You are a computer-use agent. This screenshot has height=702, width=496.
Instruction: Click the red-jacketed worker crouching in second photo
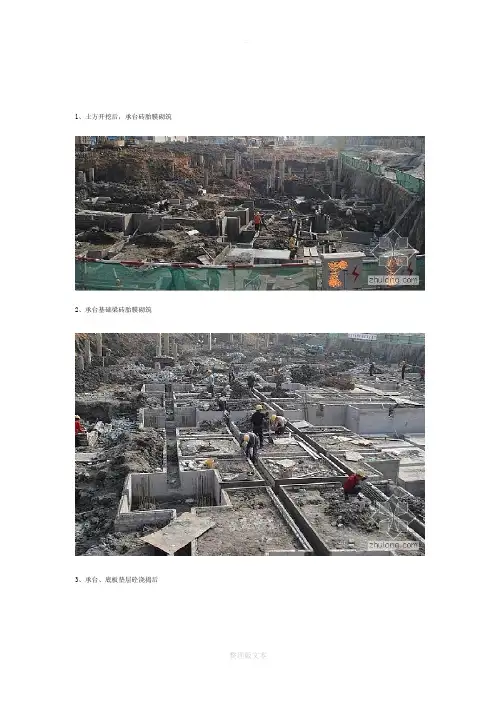[x=354, y=484]
